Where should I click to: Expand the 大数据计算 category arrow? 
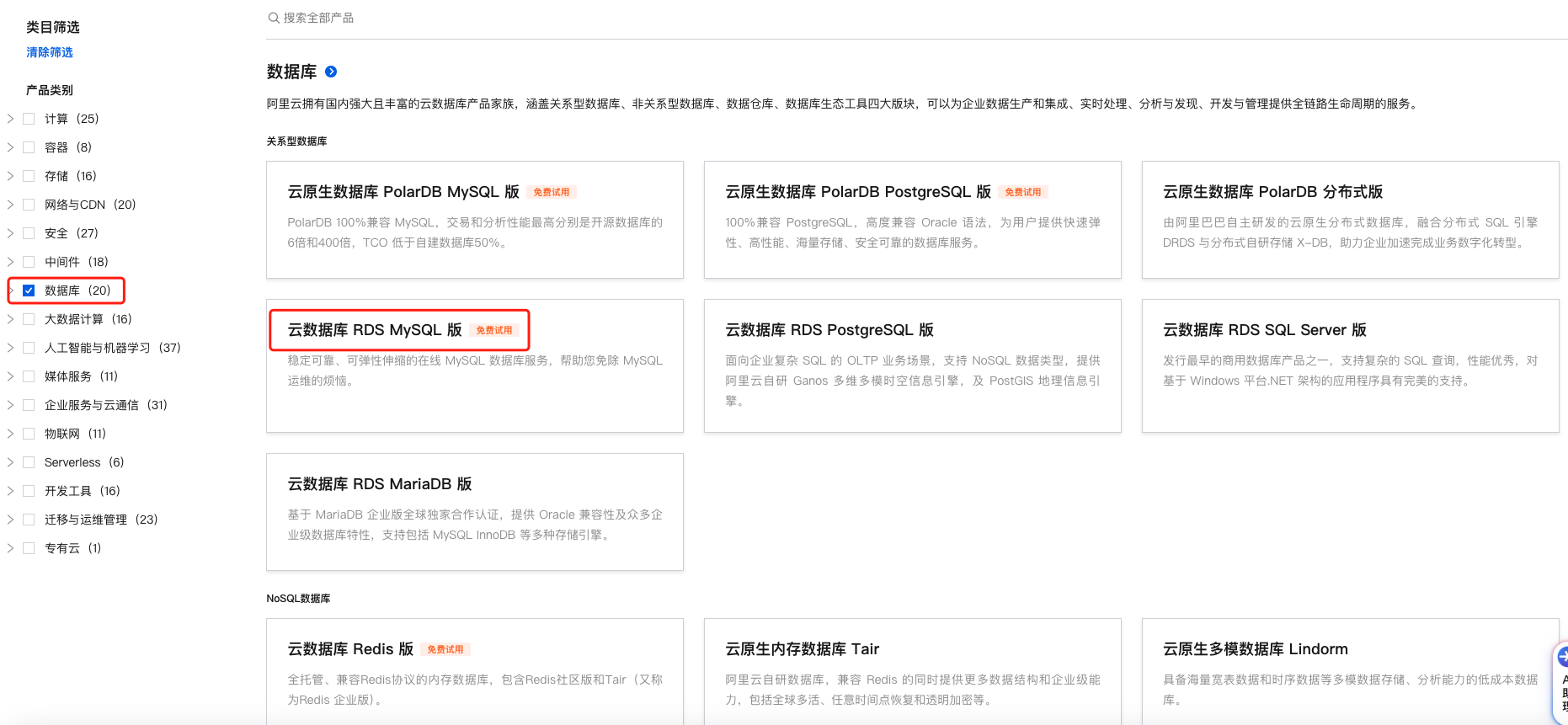click(x=10, y=319)
